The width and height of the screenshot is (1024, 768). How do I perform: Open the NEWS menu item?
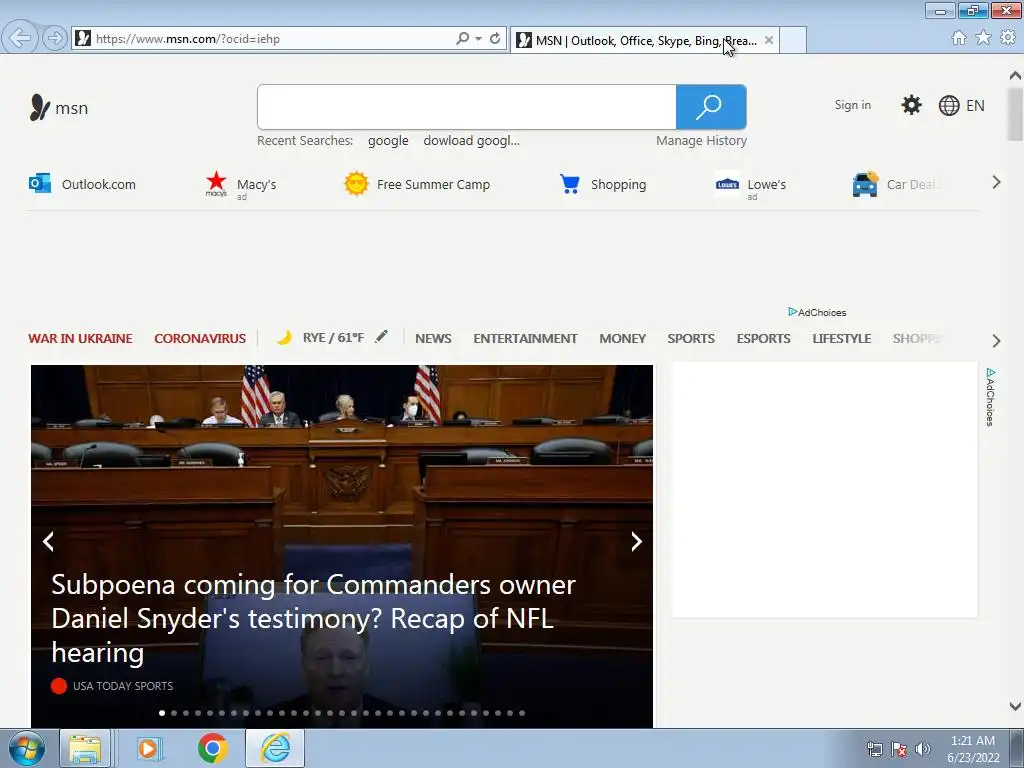pyautogui.click(x=433, y=338)
